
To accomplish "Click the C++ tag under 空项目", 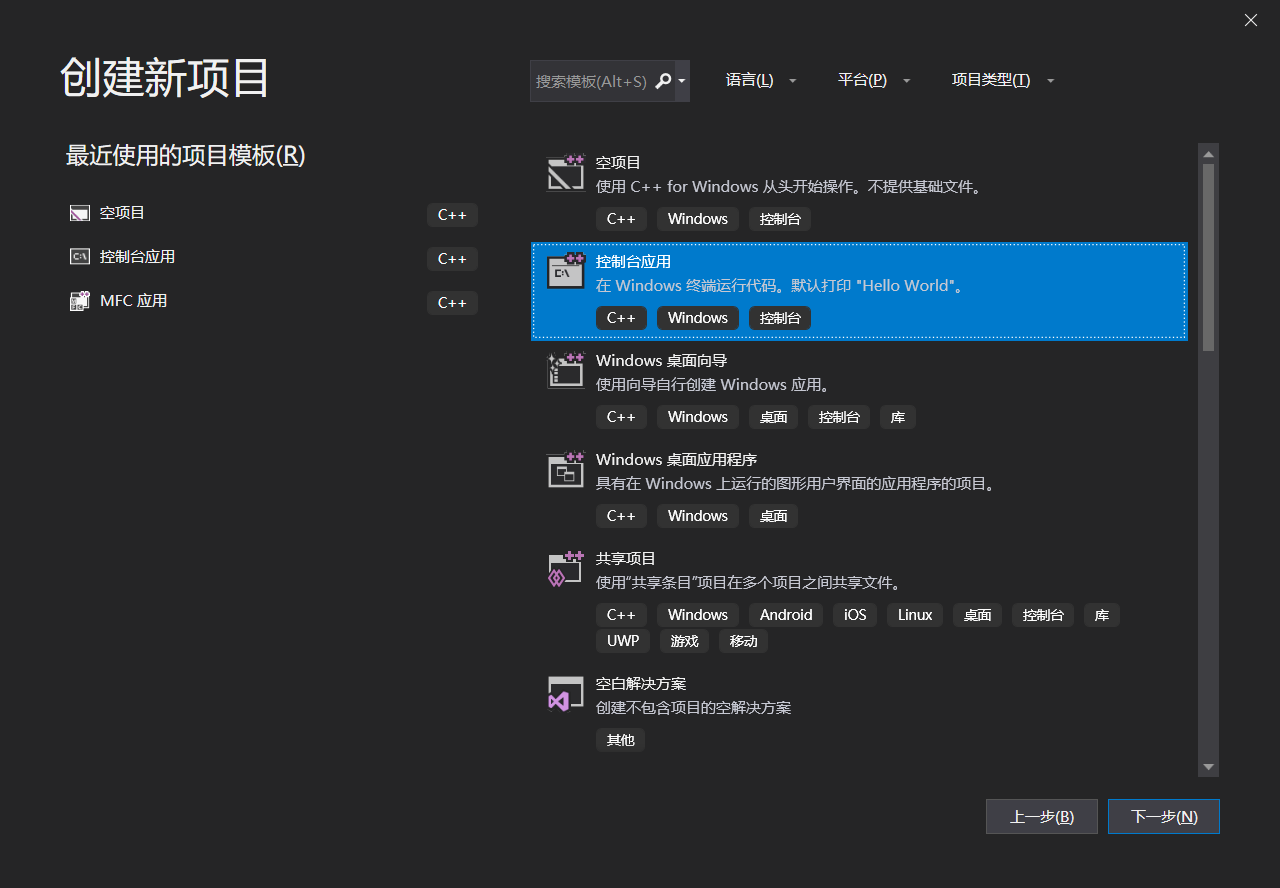I will click(x=621, y=218).
